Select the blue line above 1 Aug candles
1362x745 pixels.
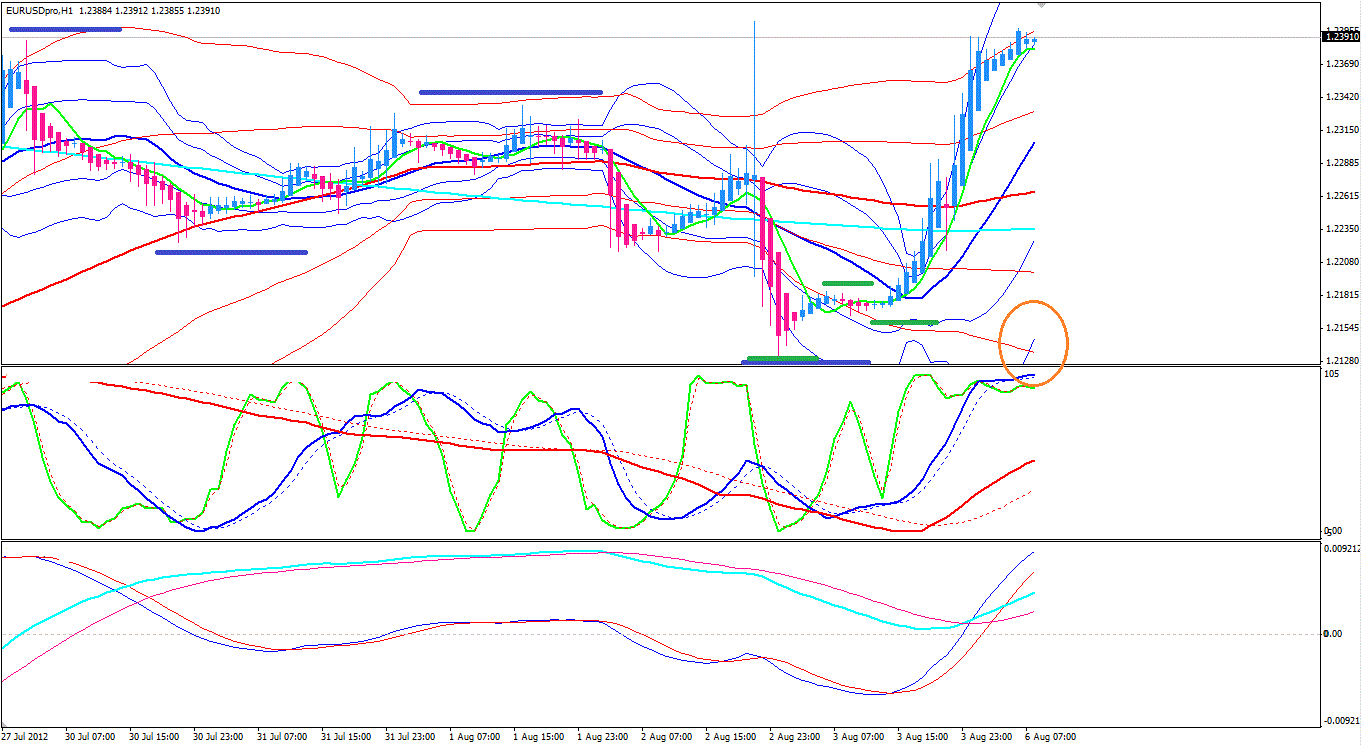point(510,92)
